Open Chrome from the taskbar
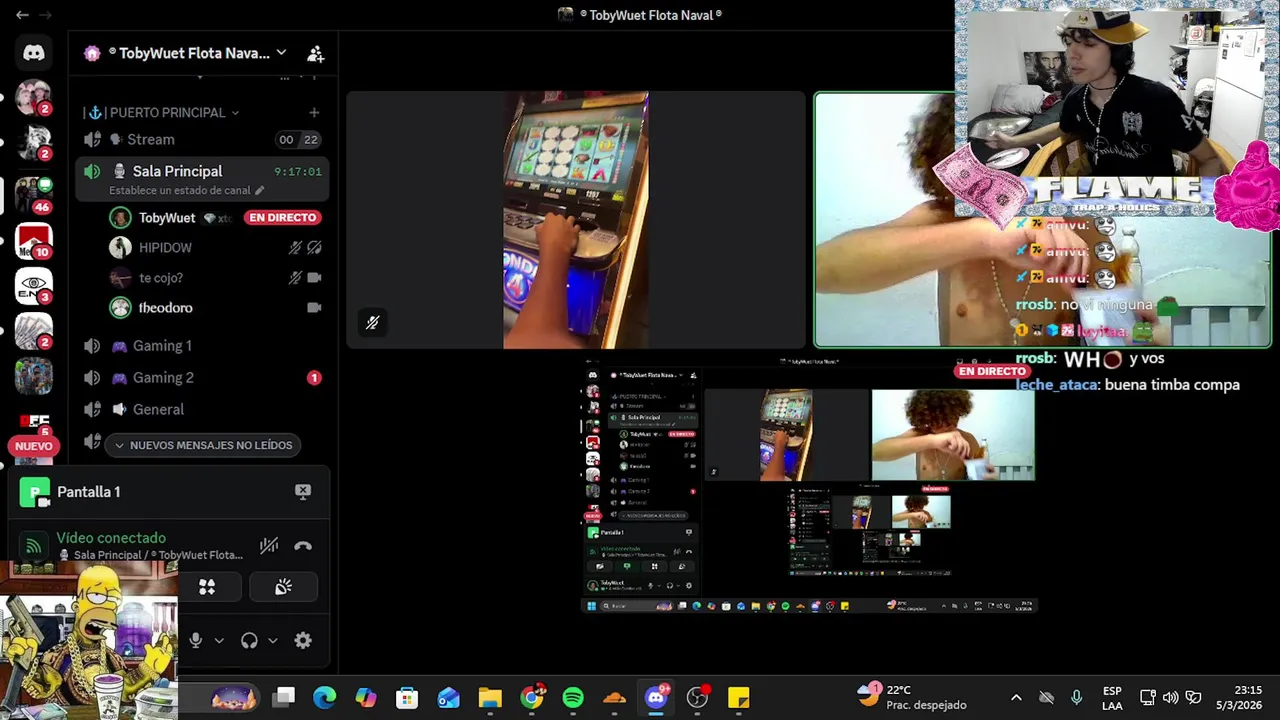1280x720 pixels. click(x=532, y=697)
